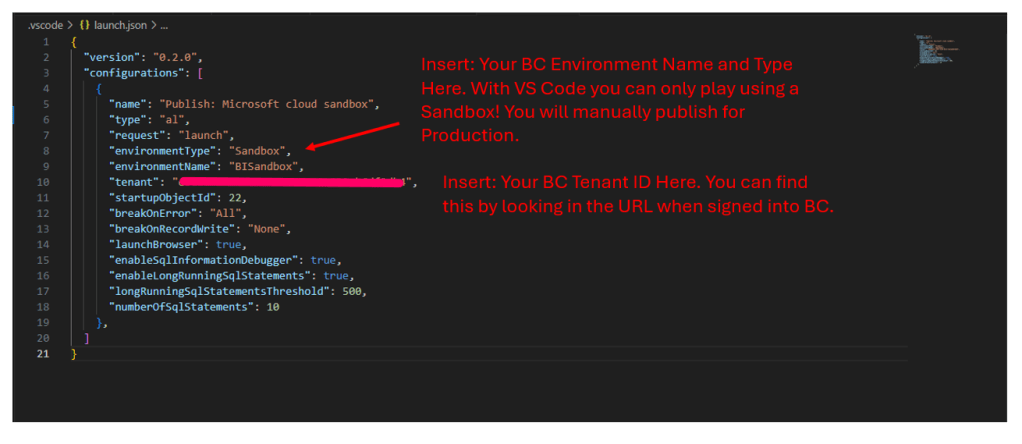This screenshot has height=444, width=1022.
Task: Click the "Sandbox" environmentType value
Action: [x=257, y=151]
